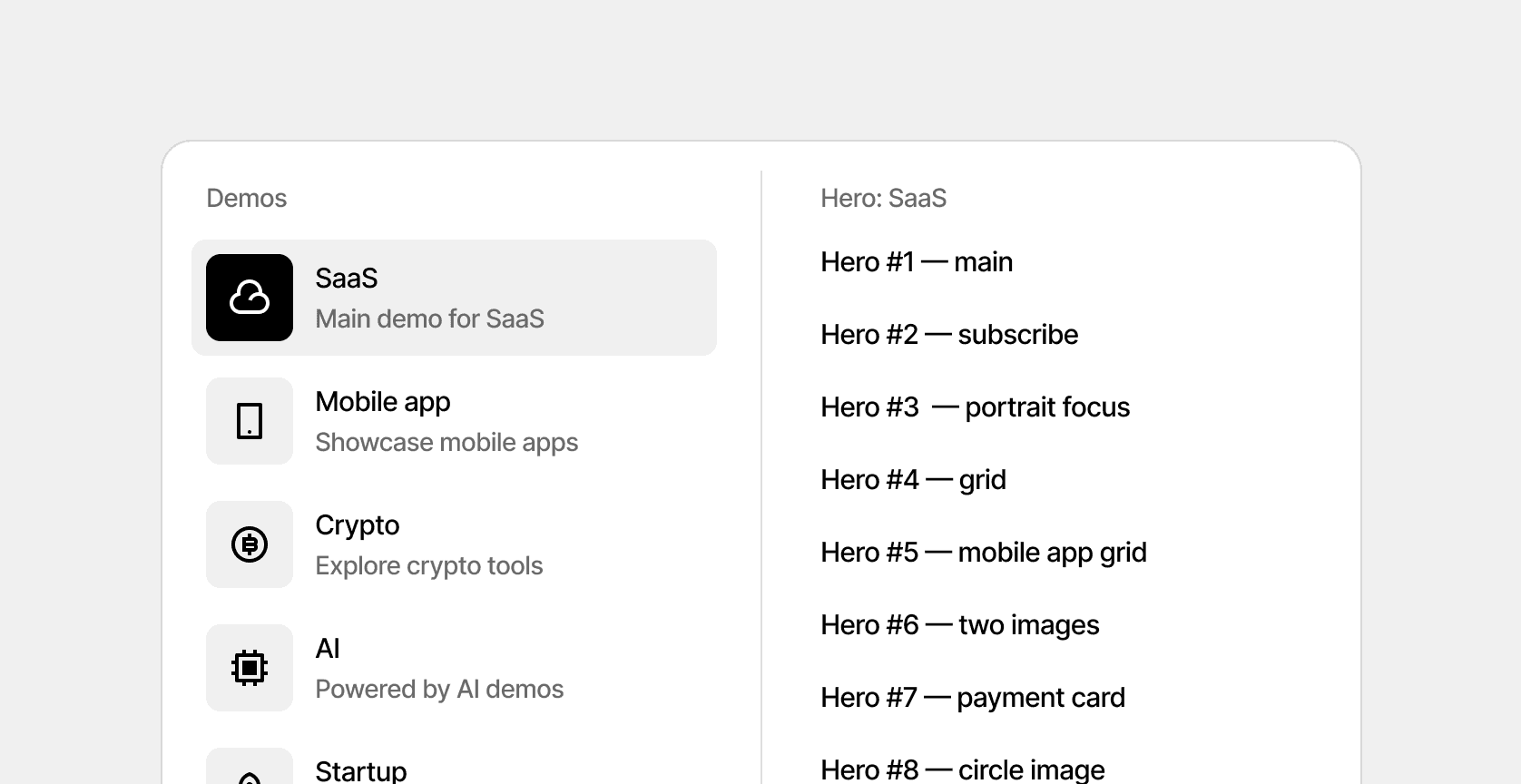Open Hero #2 — subscribe
This screenshot has width=1521, height=784.
[x=949, y=334]
